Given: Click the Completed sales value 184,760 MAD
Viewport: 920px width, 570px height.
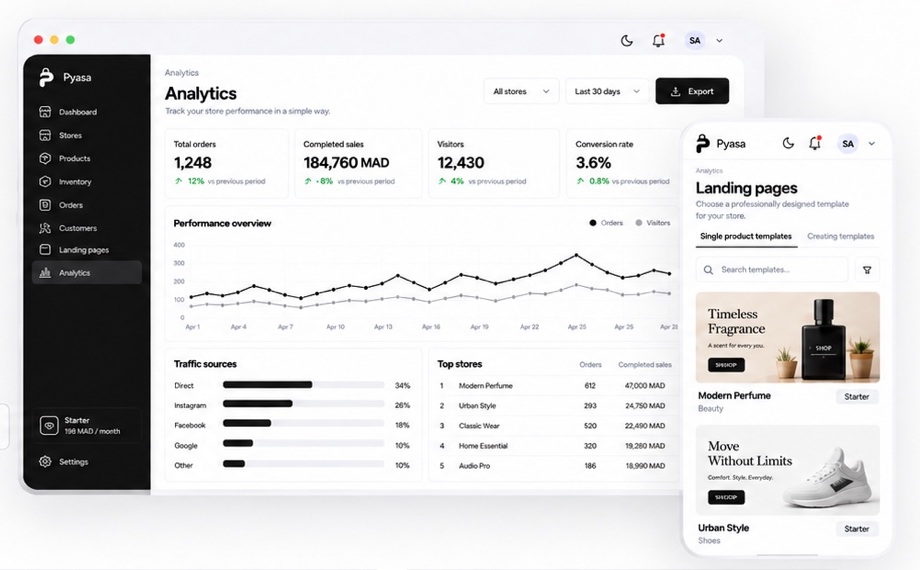Looking at the screenshot, I should tap(346, 163).
